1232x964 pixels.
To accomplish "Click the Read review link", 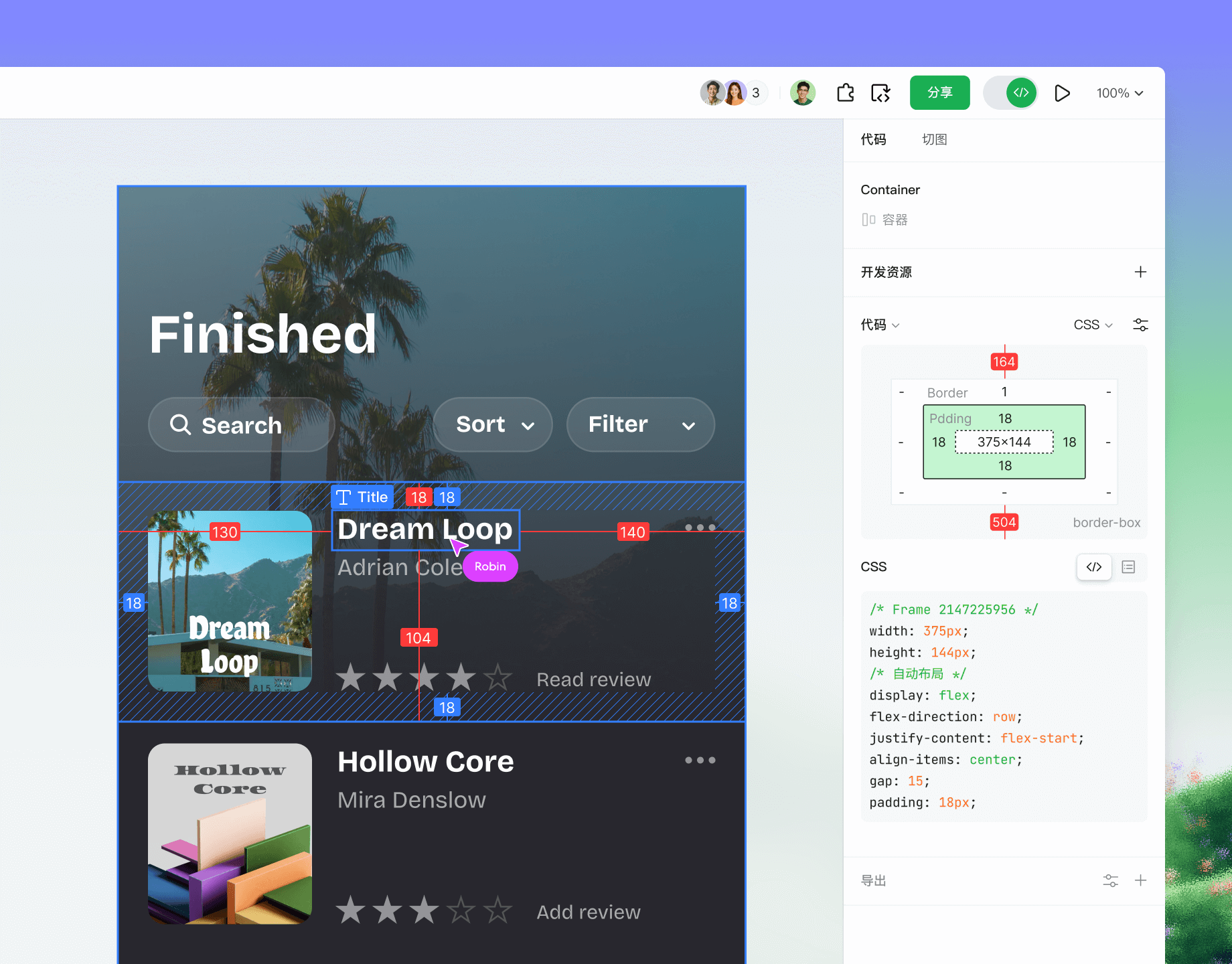I will (x=593, y=679).
